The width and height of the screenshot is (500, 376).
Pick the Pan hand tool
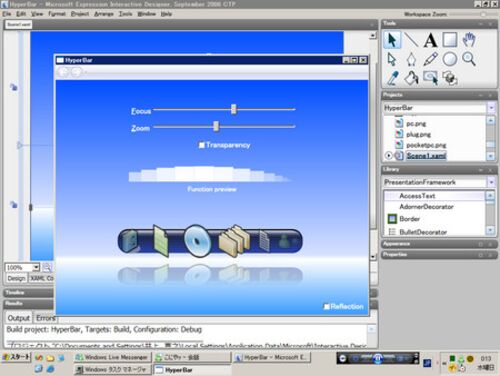coord(469,40)
